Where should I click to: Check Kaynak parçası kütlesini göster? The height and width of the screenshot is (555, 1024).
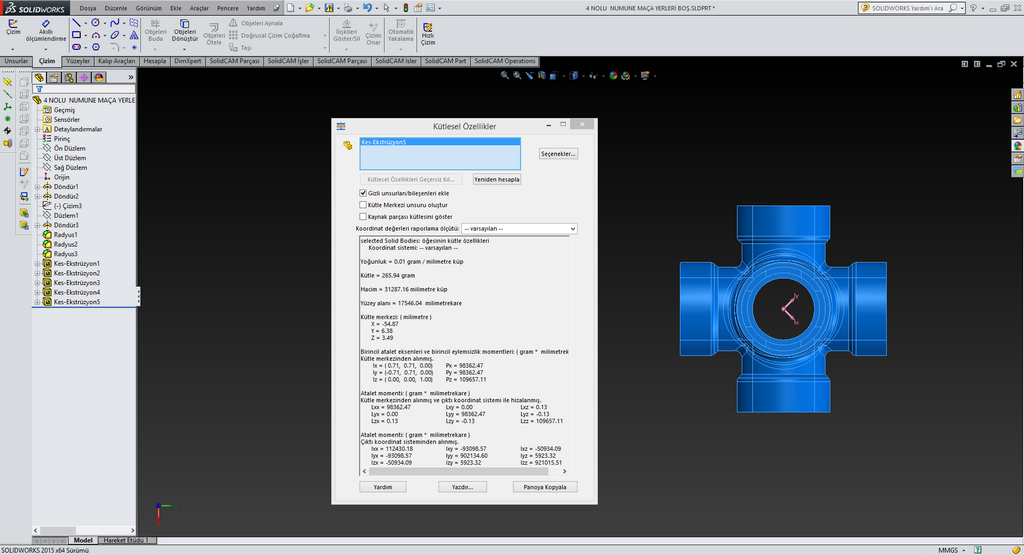[x=363, y=216]
